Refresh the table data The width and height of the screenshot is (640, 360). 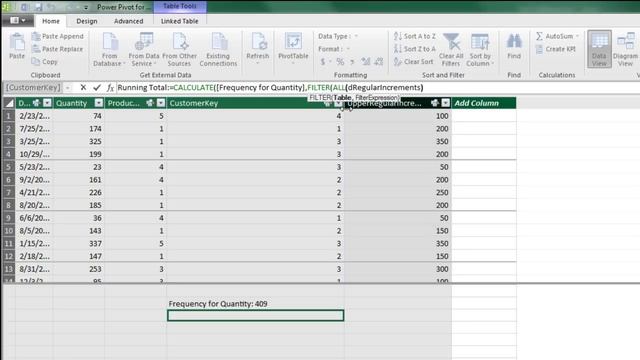258,49
